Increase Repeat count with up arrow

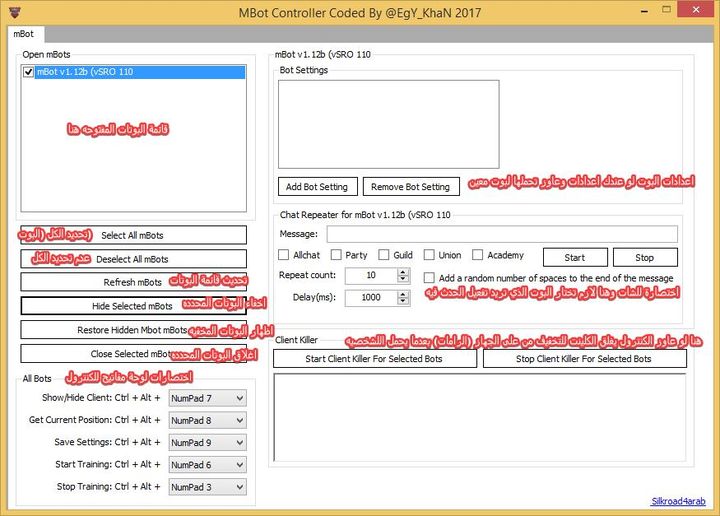click(x=403, y=272)
